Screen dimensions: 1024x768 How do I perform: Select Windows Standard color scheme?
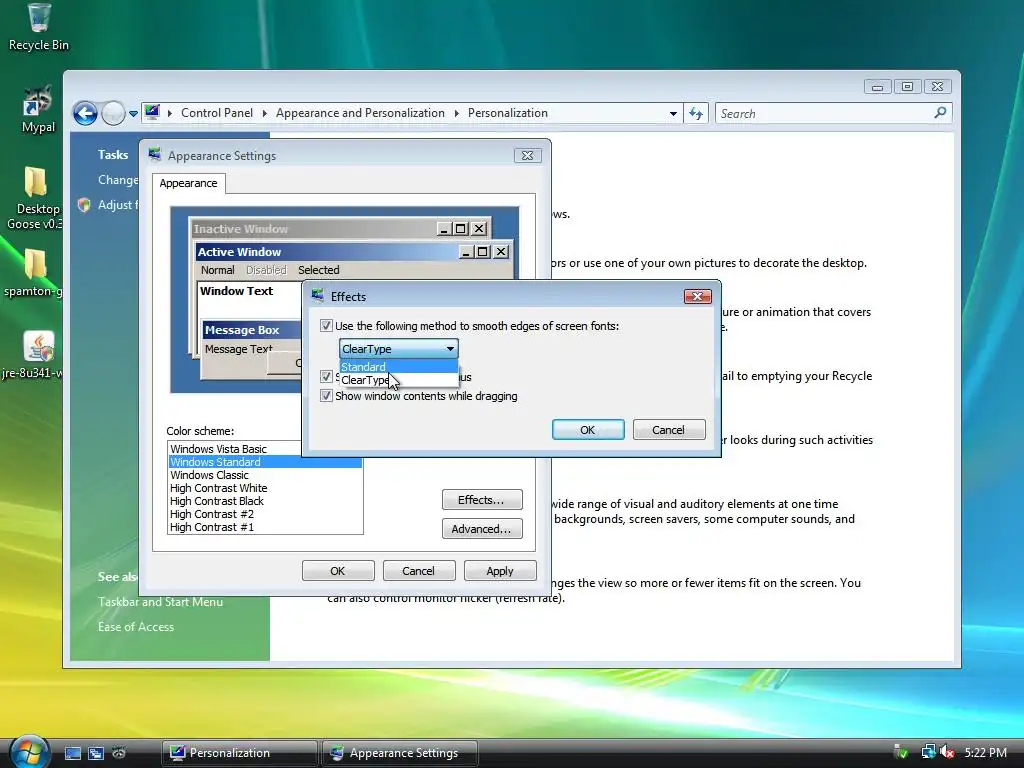pyautogui.click(x=264, y=462)
